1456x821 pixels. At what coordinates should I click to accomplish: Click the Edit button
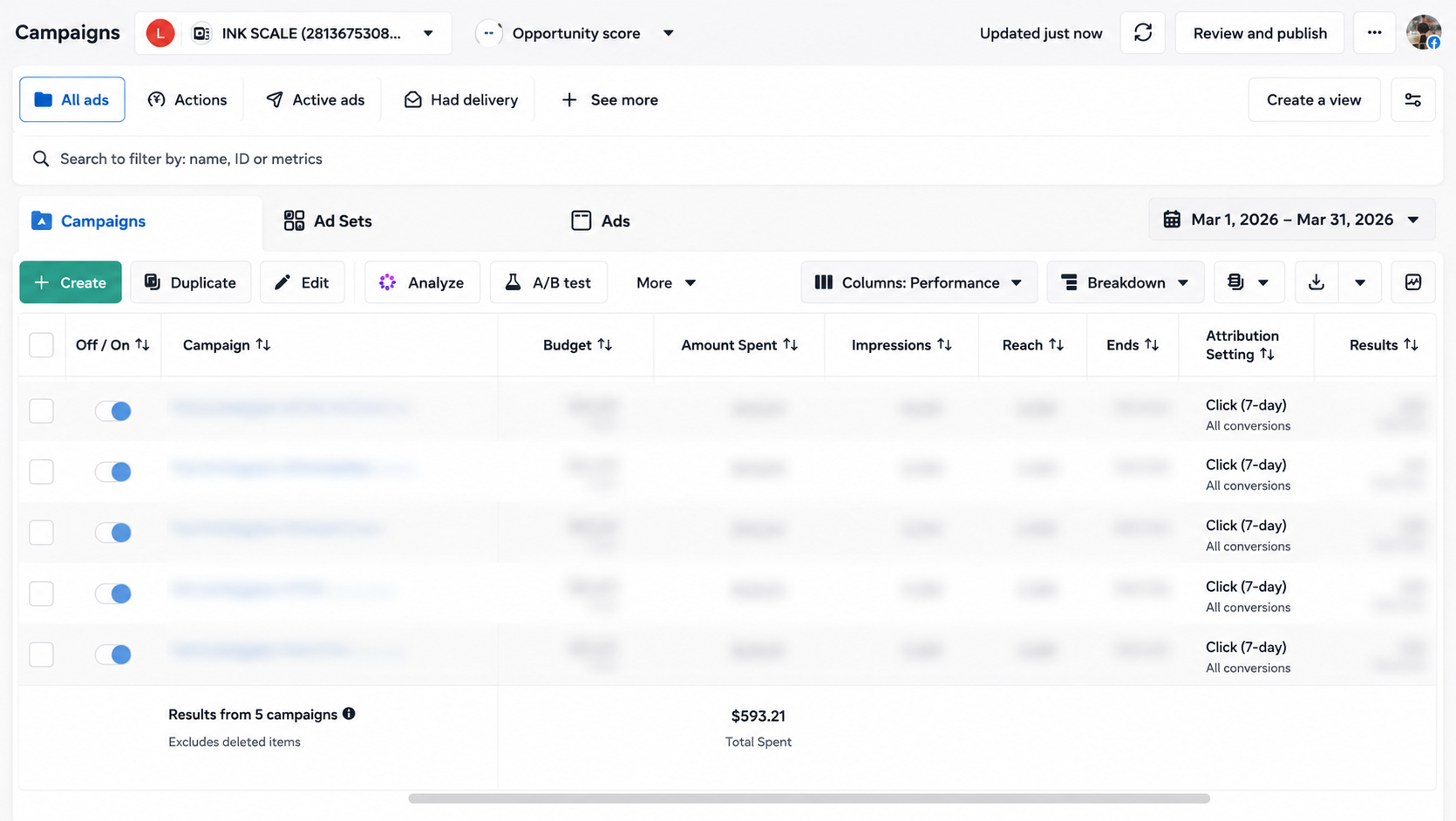[x=302, y=282]
